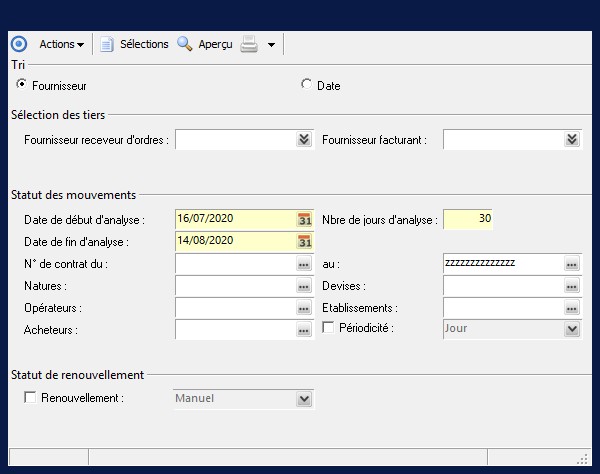The width and height of the screenshot is (600, 474).
Task: Click the lookup button for Devises field
Action: click(572, 286)
